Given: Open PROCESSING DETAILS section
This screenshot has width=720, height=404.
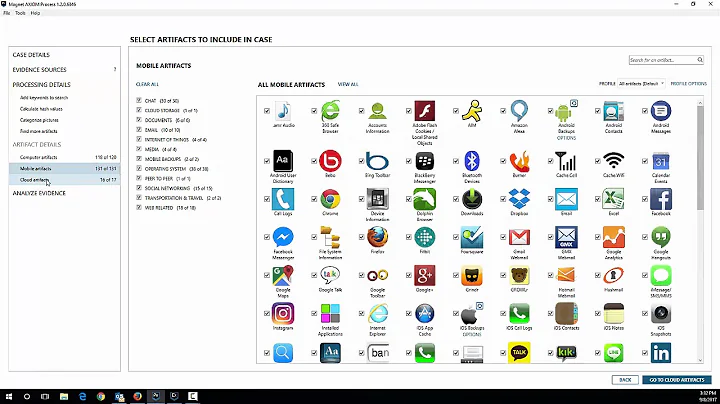Looking at the screenshot, I should pos(41,84).
